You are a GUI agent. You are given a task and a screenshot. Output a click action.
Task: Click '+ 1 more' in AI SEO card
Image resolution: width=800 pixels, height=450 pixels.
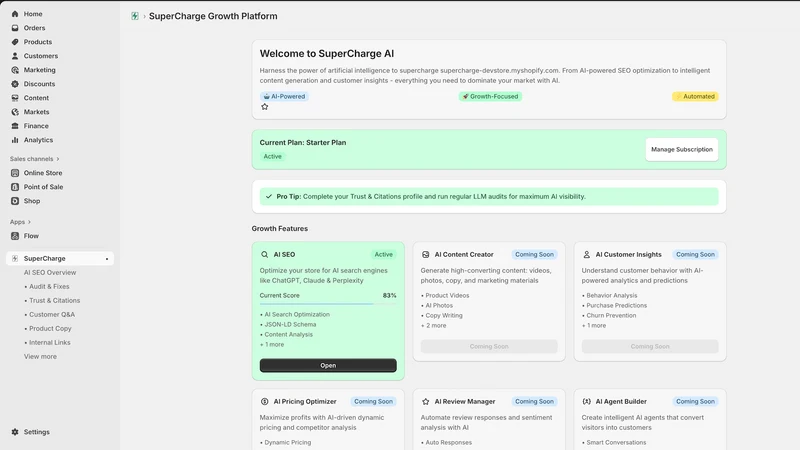[272, 345]
